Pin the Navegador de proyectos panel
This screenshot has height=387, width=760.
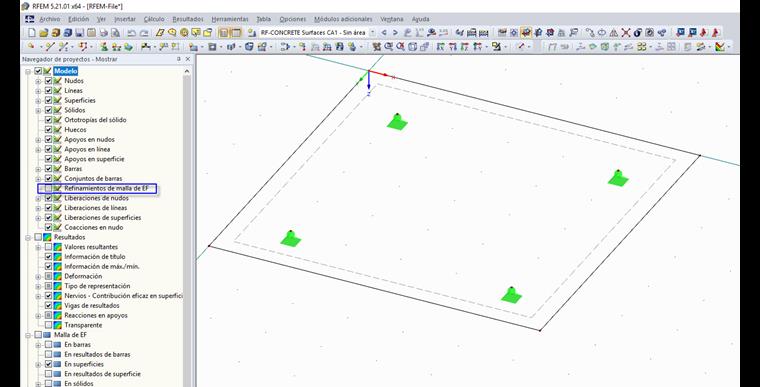pos(178,59)
